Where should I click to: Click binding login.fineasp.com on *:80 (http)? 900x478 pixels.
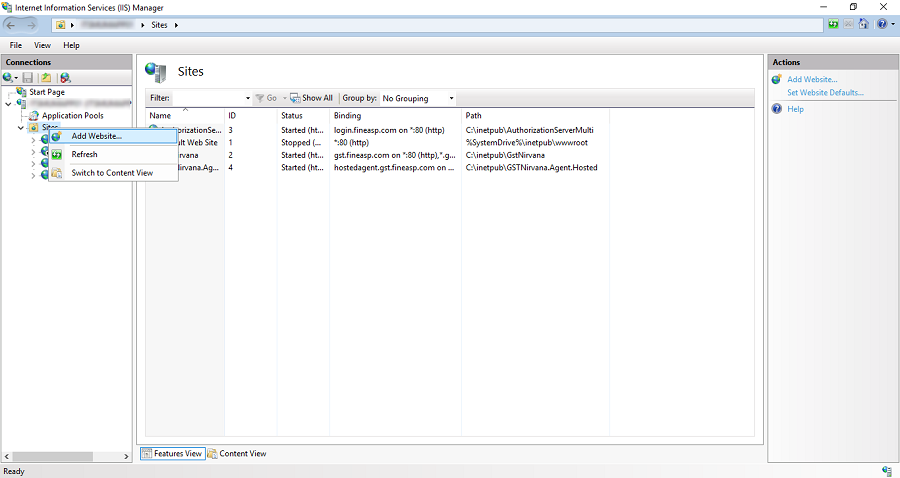coord(389,130)
